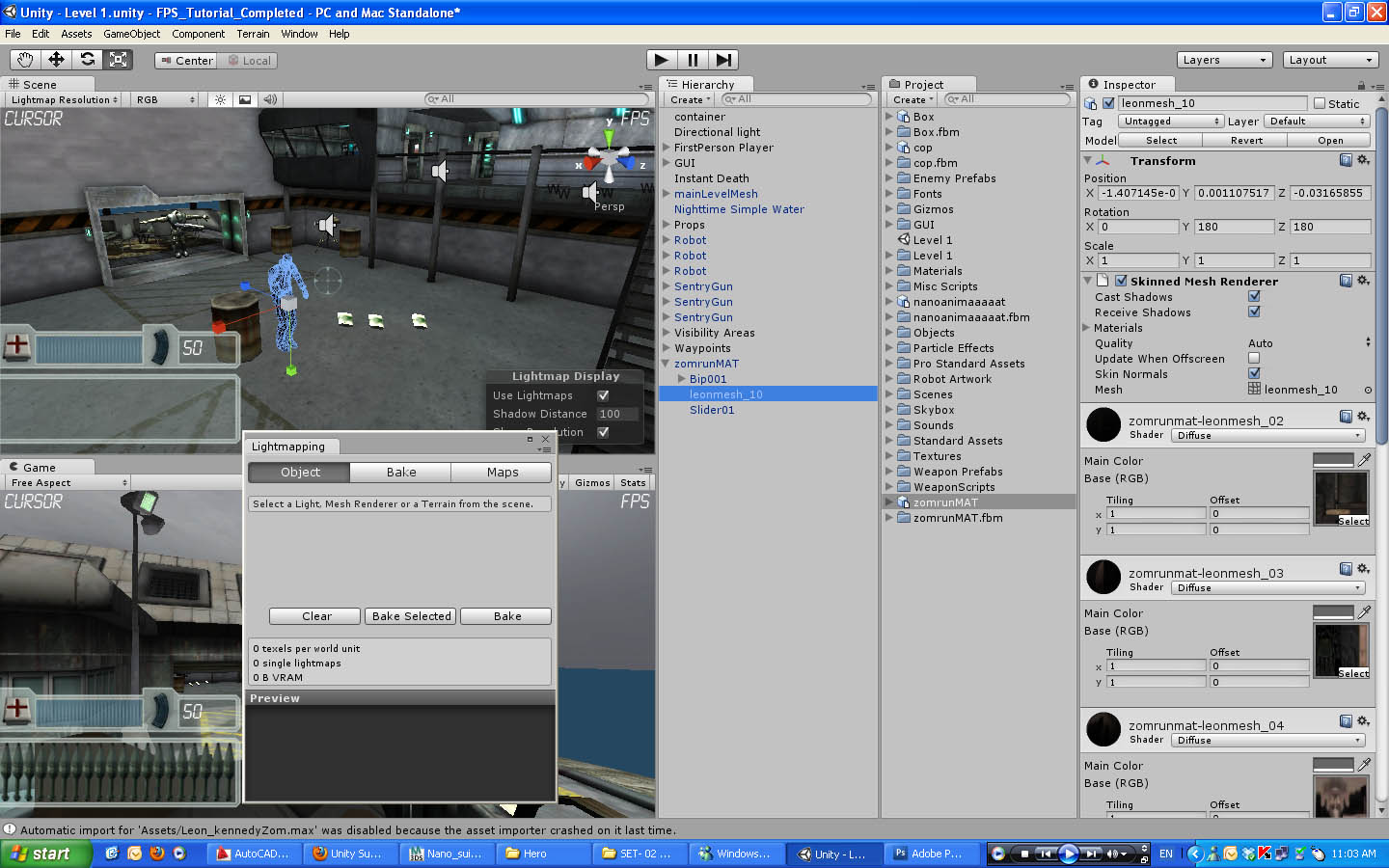The width and height of the screenshot is (1389, 868).
Task: Click the Shadow Distance value field
Action: 618,413
